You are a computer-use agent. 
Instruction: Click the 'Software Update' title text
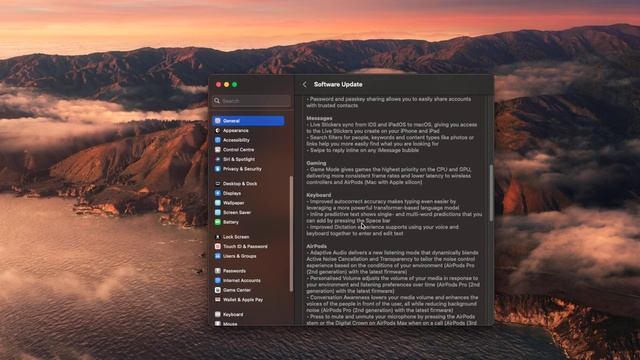(338, 84)
